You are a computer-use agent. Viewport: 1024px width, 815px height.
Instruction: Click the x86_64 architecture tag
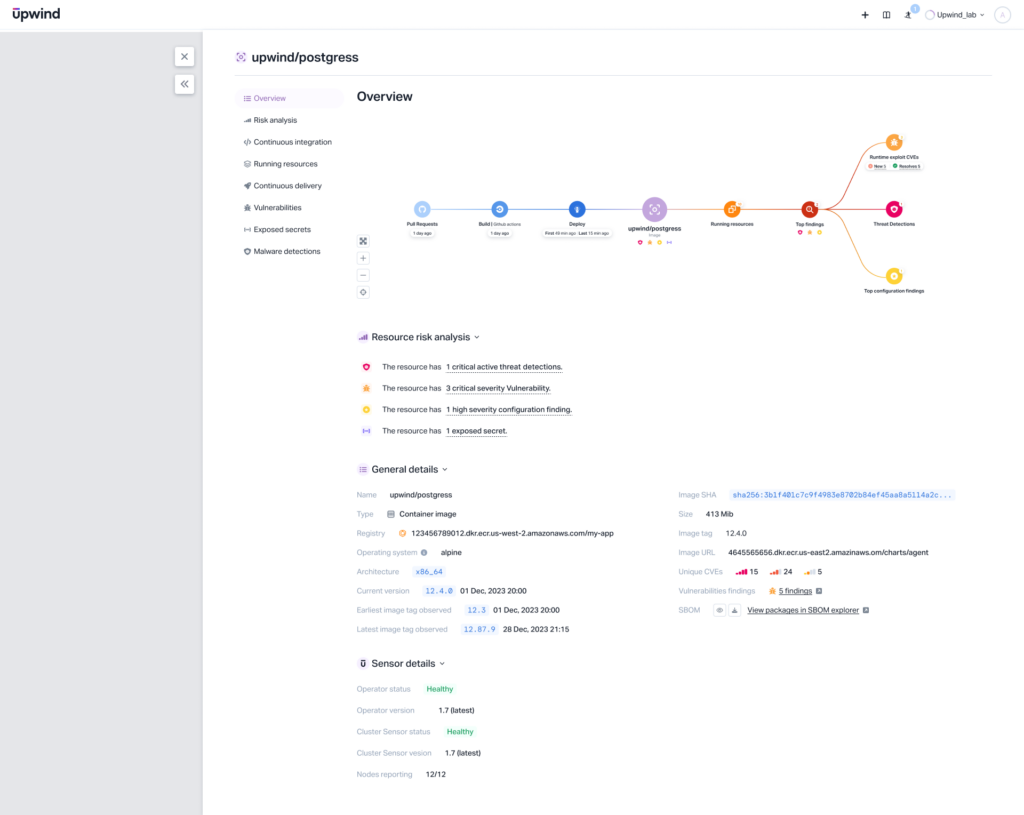coord(429,572)
